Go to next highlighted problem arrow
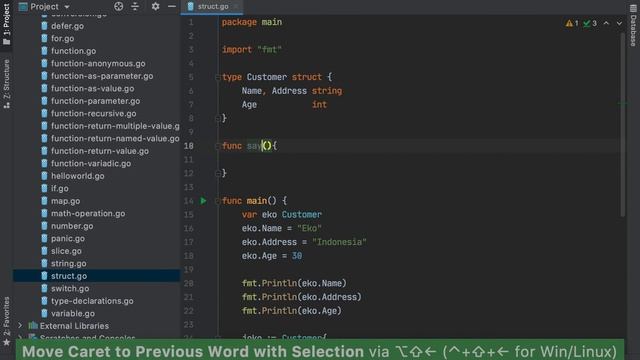The height and width of the screenshot is (360, 640). (619, 23)
